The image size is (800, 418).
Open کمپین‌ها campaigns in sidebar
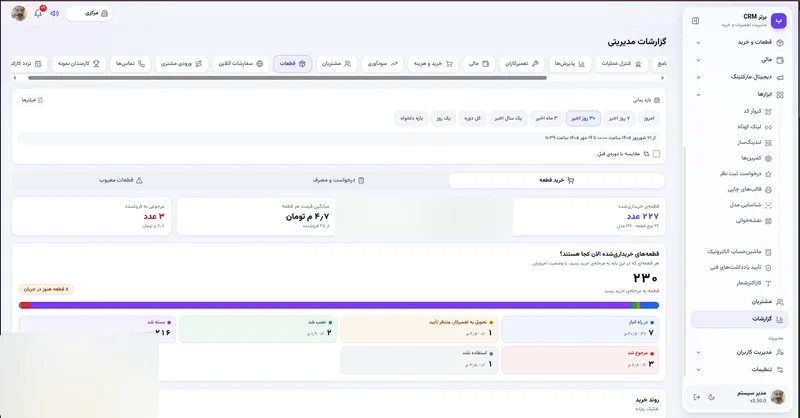pos(756,158)
